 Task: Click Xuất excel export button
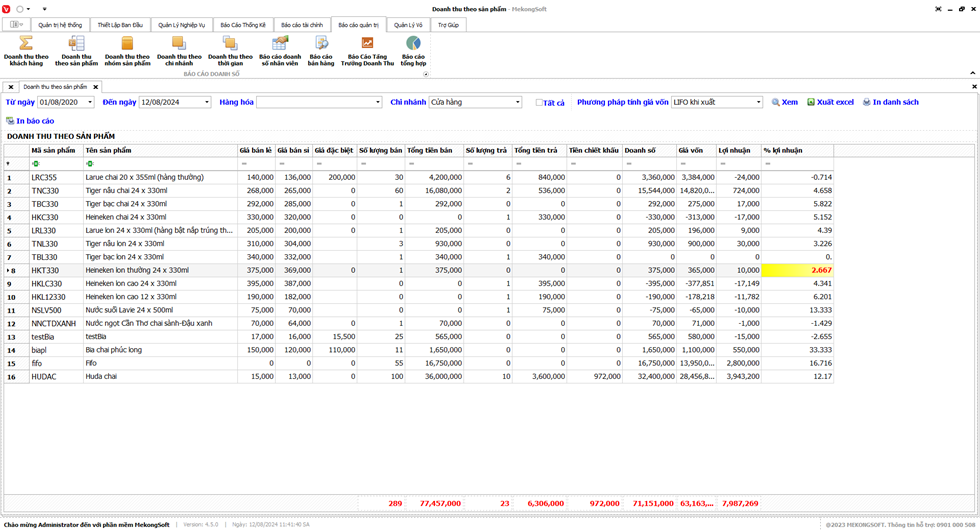(x=830, y=102)
